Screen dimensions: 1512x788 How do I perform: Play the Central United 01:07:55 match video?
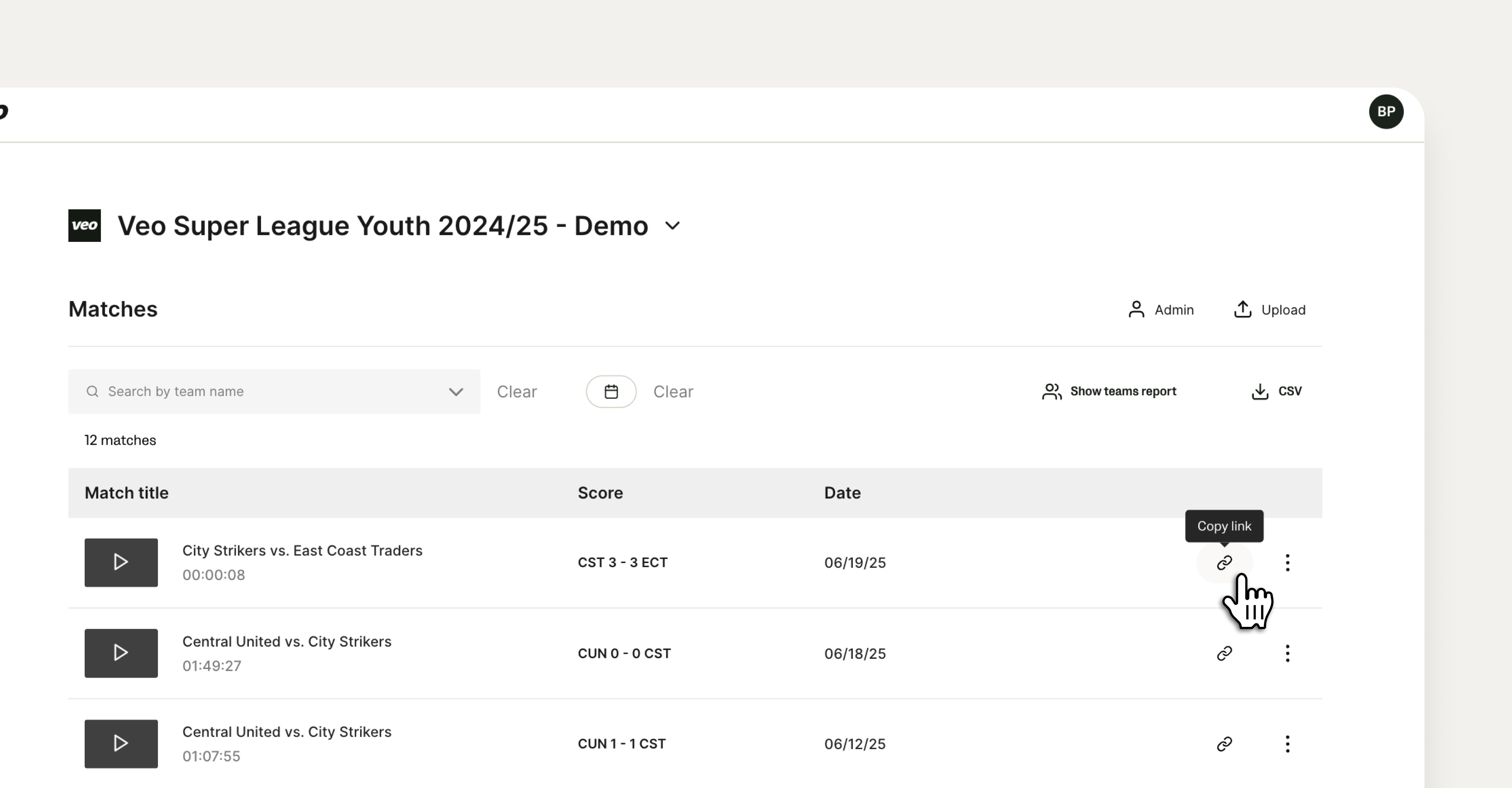tap(121, 744)
